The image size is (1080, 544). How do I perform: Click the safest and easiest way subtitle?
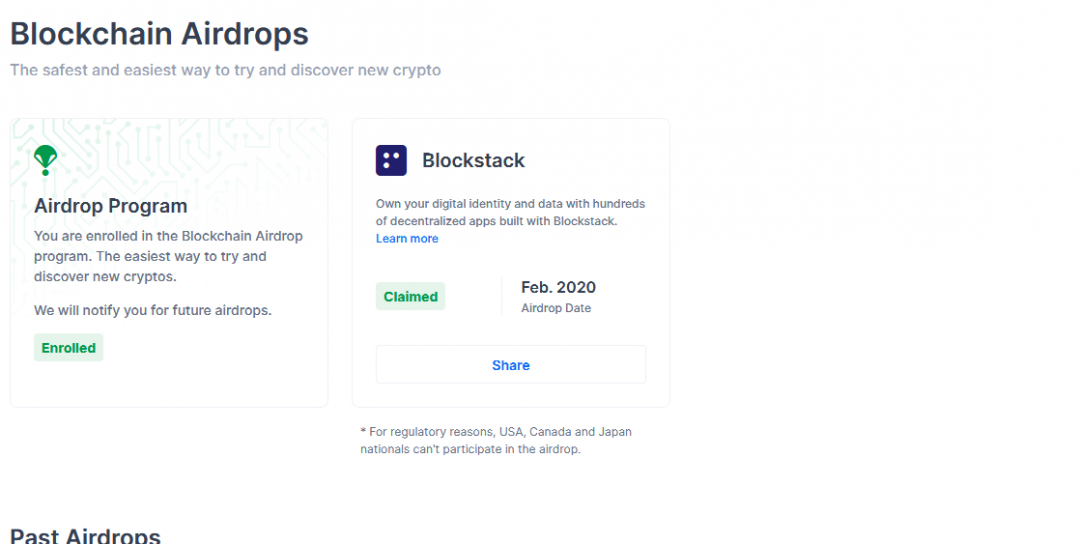pos(225,70)
